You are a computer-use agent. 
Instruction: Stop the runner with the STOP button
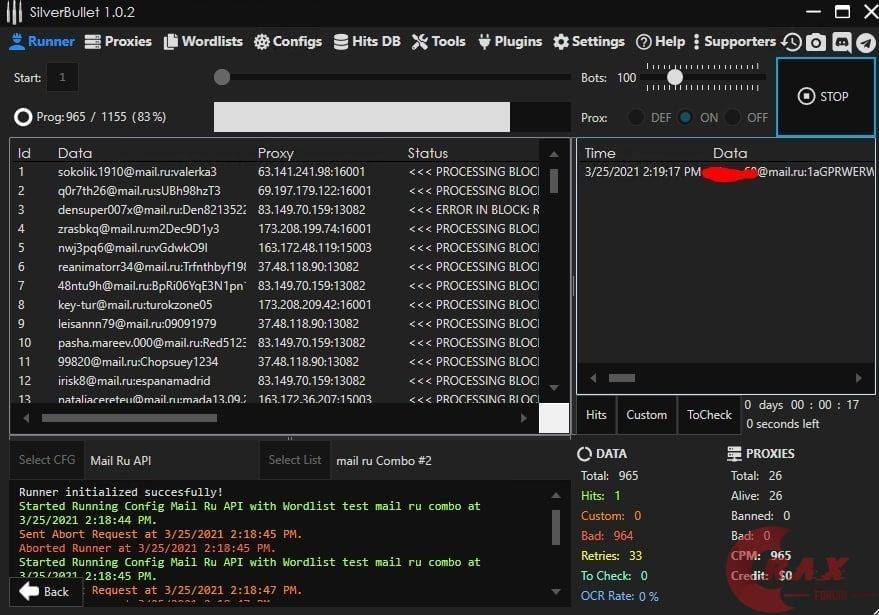coord(825,96)
